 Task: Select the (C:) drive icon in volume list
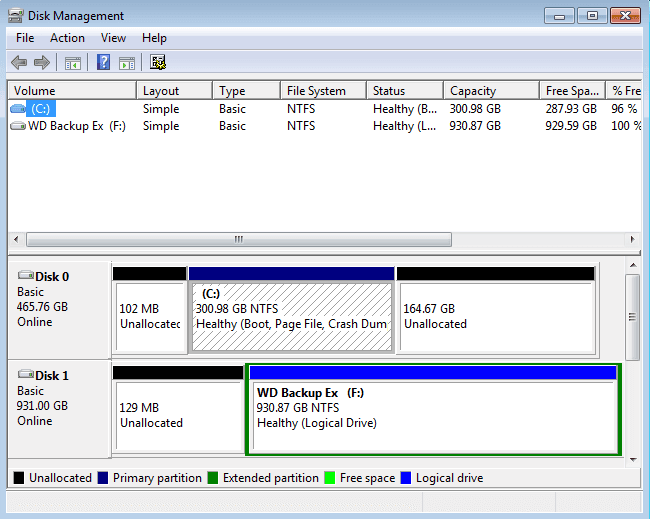[19, 108]
